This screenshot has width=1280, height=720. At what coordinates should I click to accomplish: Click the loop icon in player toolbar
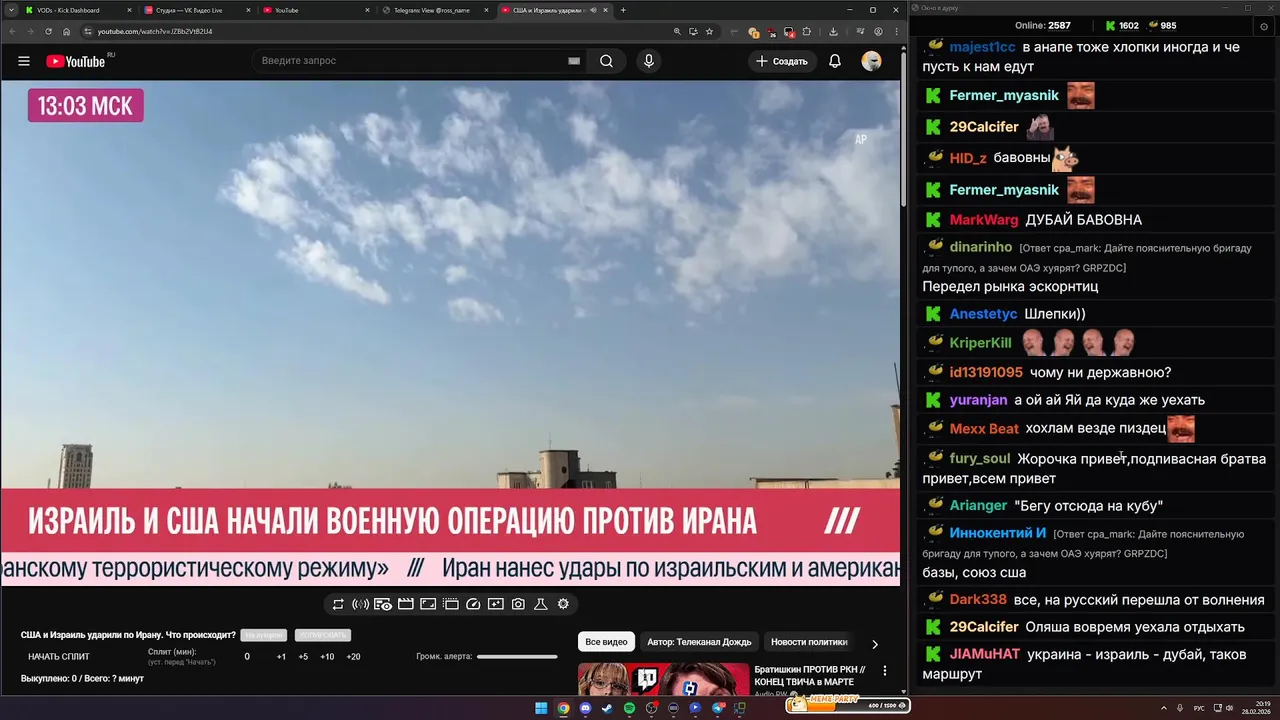338,604
